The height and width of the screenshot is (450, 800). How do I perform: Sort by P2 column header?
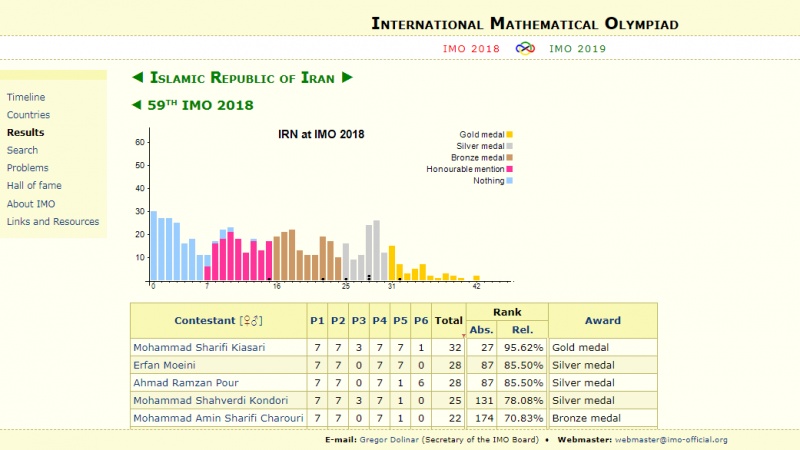point(338,320)
